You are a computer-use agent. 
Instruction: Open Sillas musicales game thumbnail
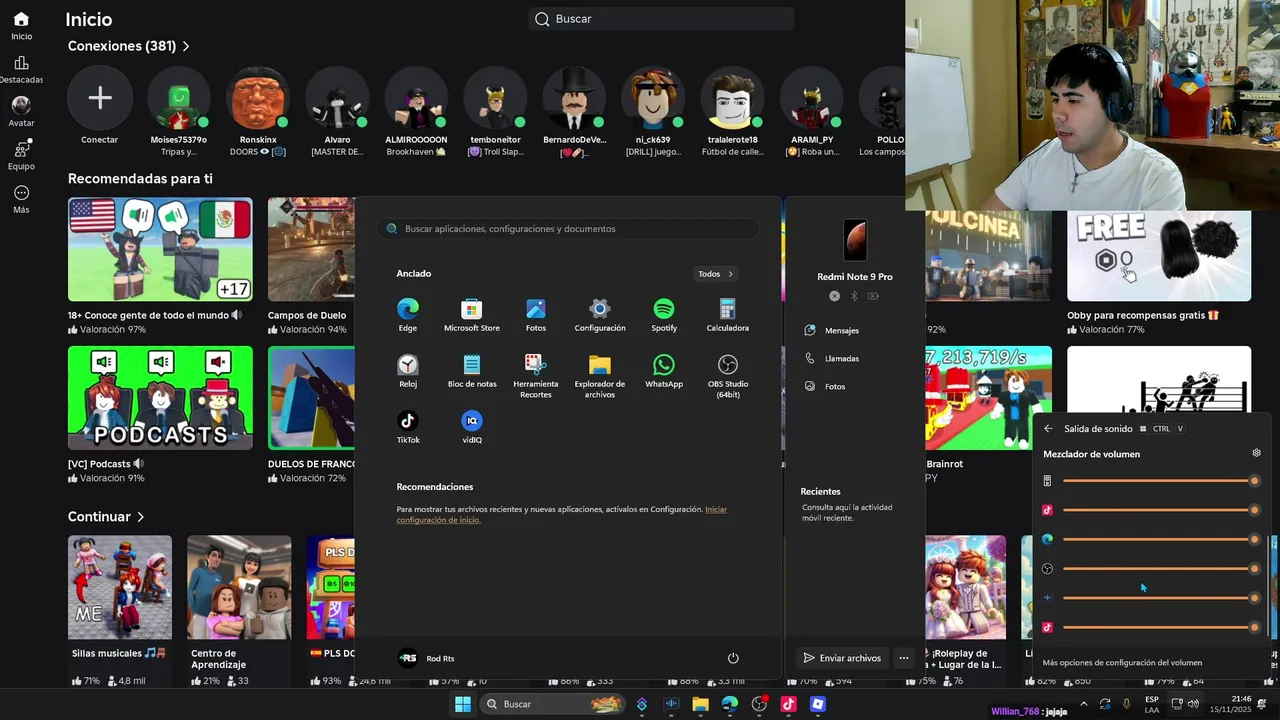(x=120, y=588)
